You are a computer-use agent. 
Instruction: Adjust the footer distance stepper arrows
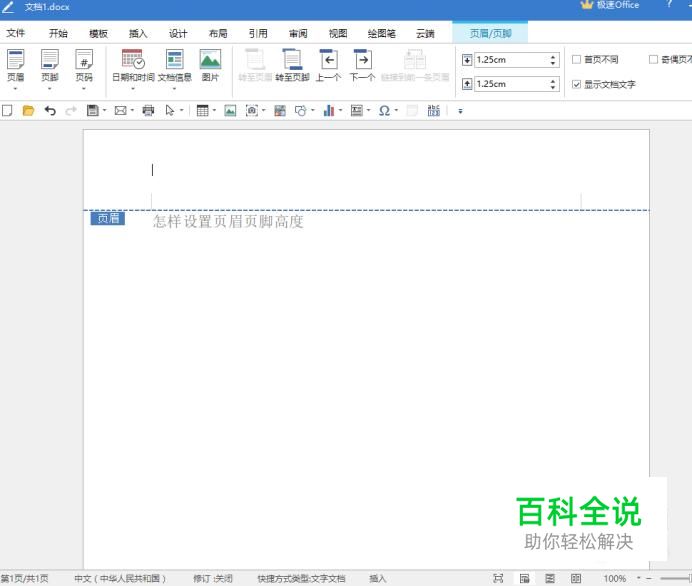click(553, 84)
